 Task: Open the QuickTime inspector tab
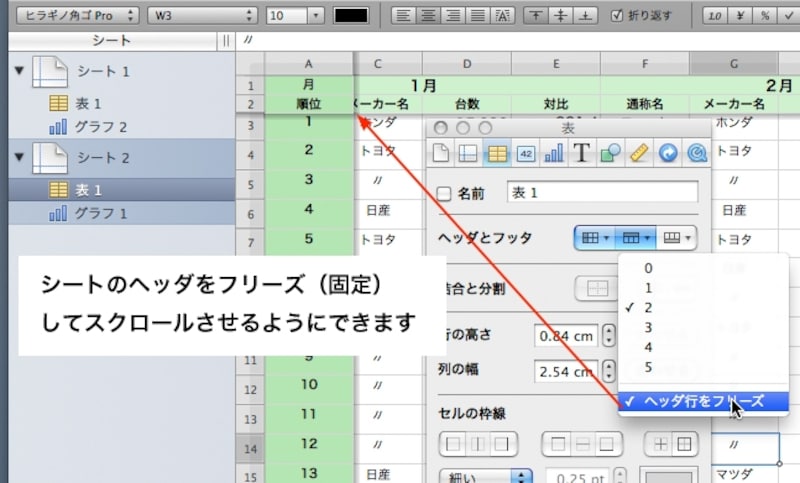click(x=696, y=152)
